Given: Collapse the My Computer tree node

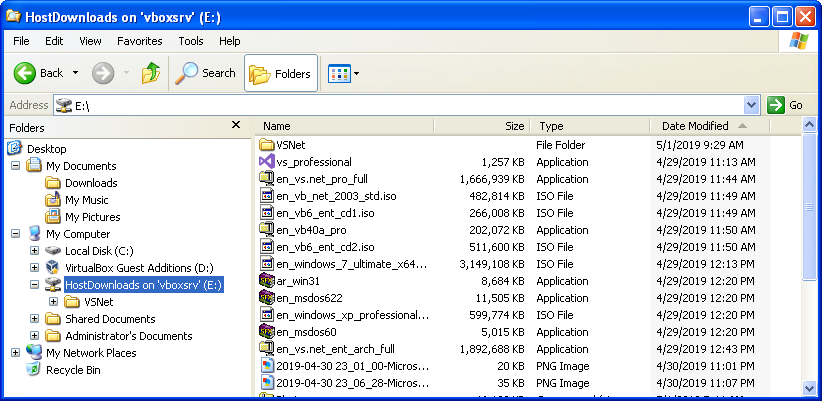Looking at the screenshot, I should click(15, 234).
